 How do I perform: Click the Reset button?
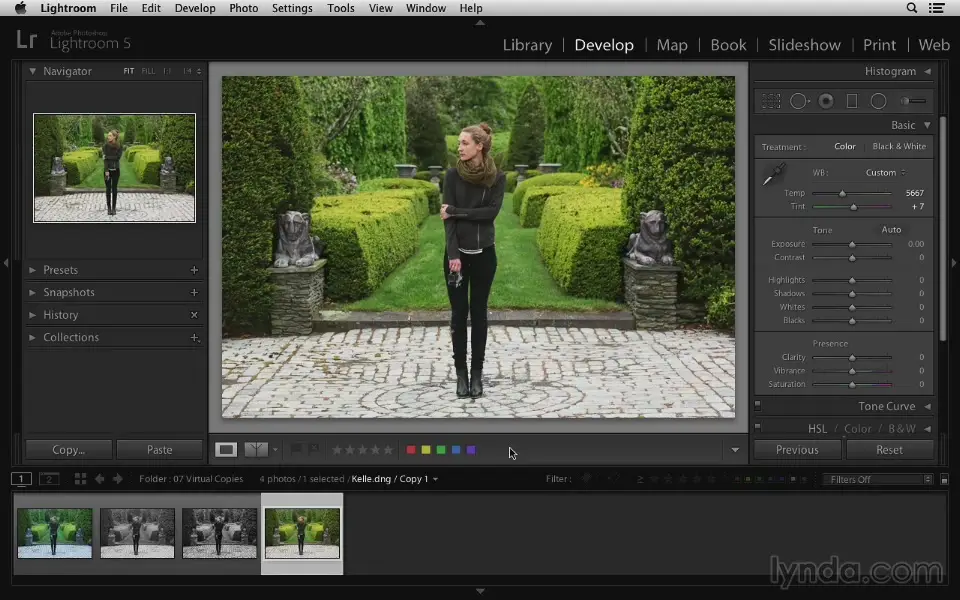point(889,450)
